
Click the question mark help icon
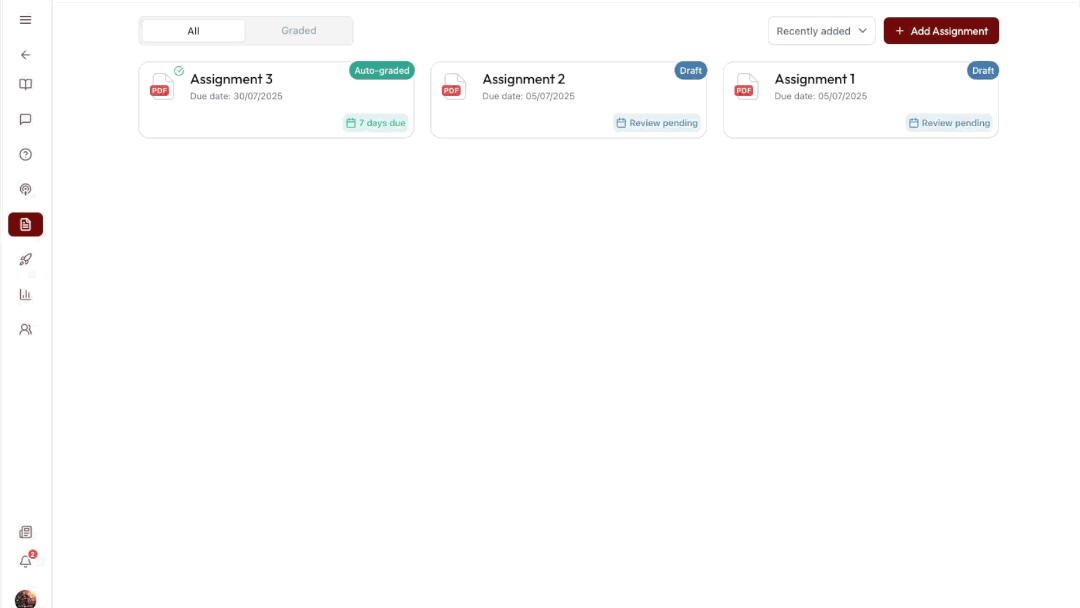point(26,154)
